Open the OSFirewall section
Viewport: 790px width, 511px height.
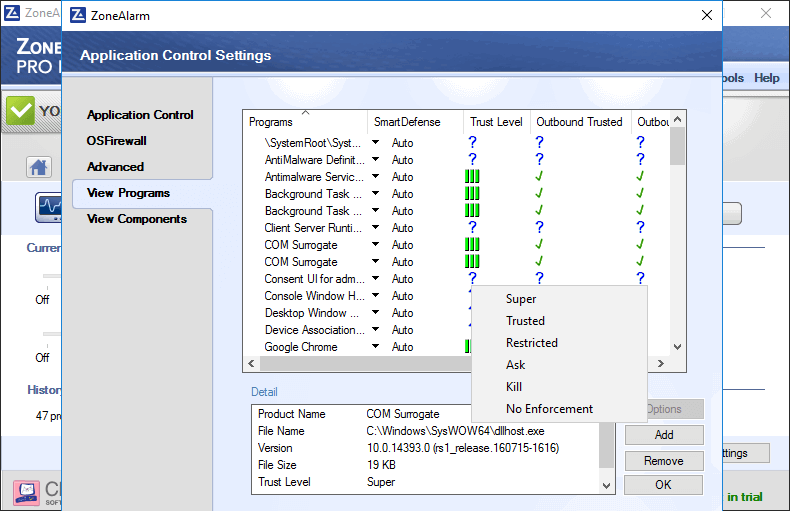[116, 141]
